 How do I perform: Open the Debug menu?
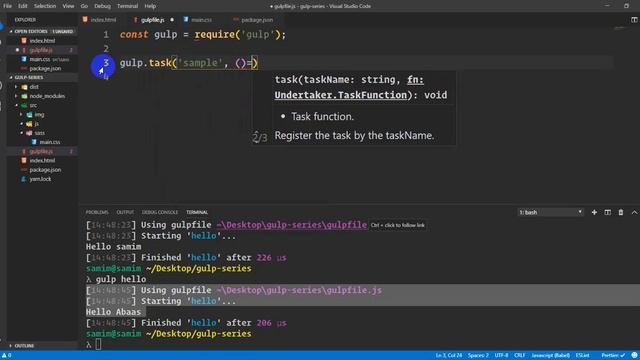pos(102,6)
